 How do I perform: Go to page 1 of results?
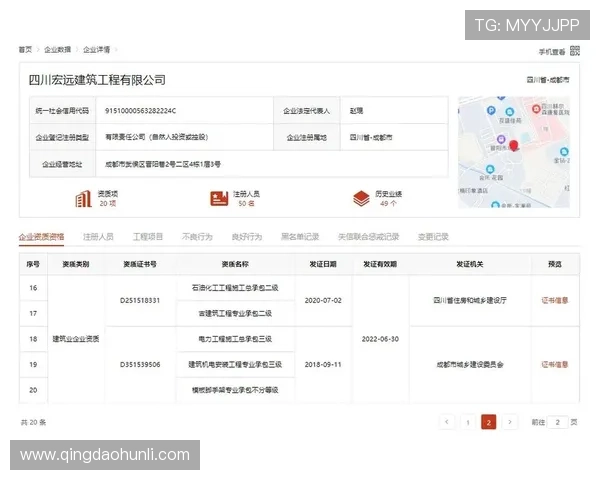point(468,422)
